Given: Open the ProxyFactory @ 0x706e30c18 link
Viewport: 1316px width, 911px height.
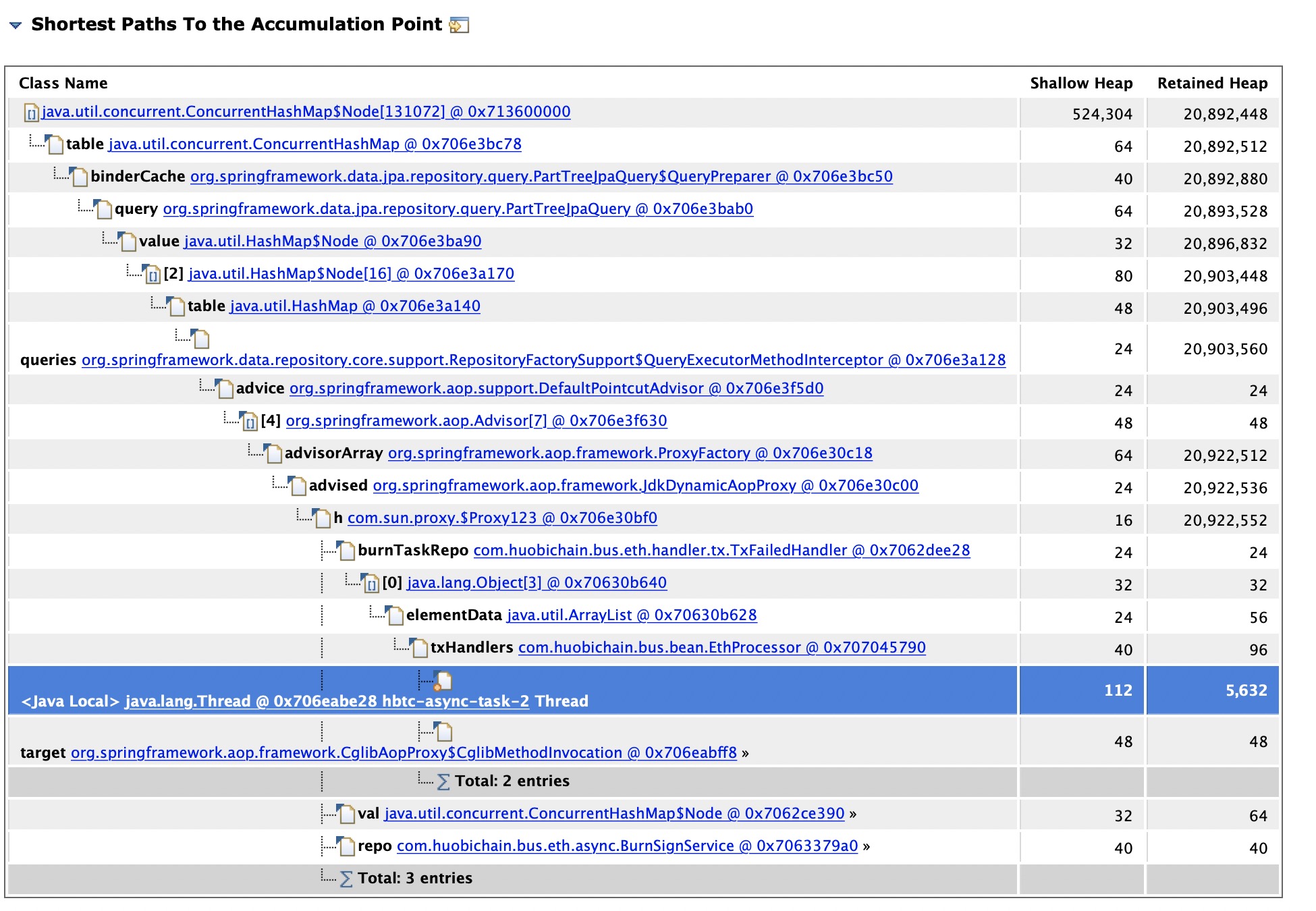Looking at the screenshot, I should pyautogui.click(x=630, y=453).
